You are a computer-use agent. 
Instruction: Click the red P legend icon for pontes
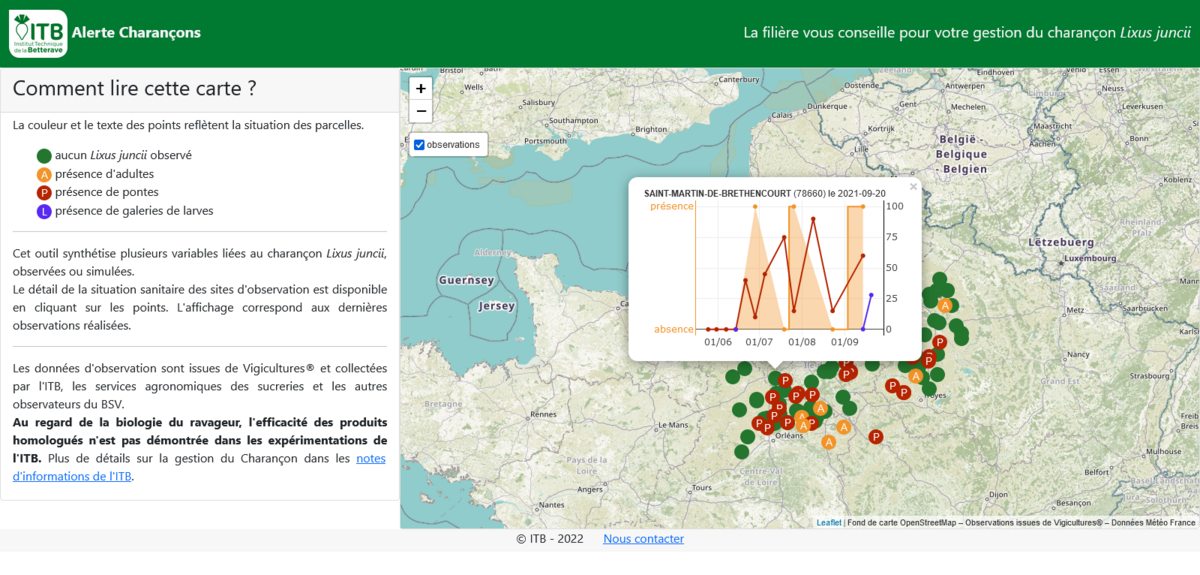tap(44, 193)
